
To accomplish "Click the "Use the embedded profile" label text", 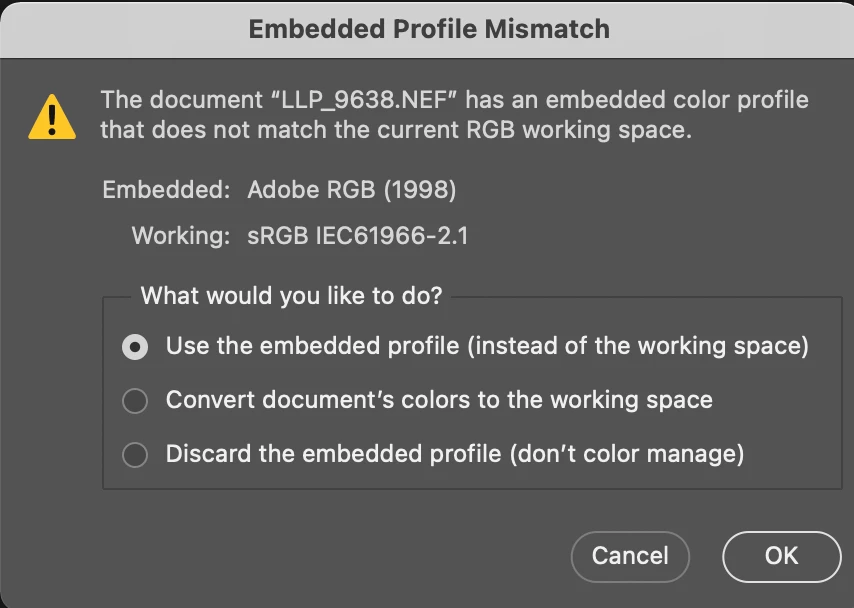I will (x=313, y=346).
